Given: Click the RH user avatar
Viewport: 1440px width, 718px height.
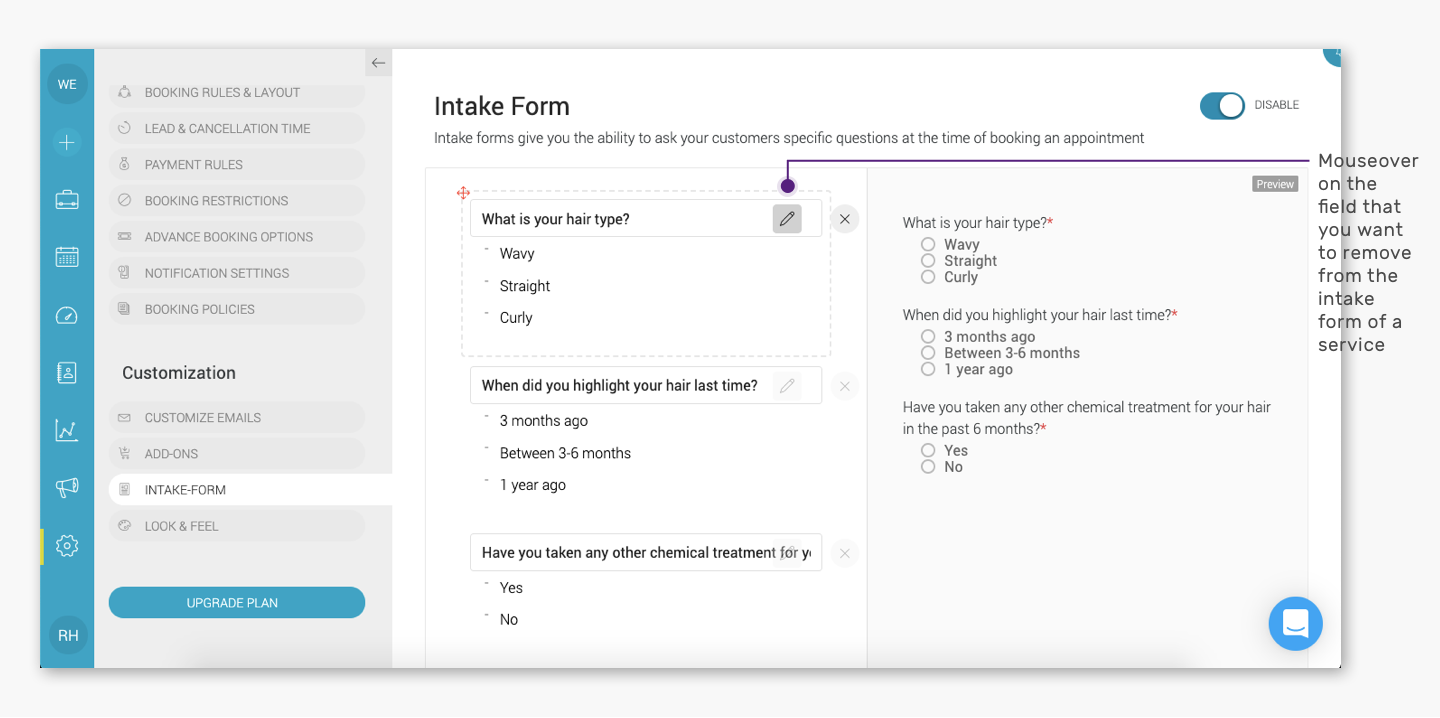Looking at the screenshot, I should 68,635.
